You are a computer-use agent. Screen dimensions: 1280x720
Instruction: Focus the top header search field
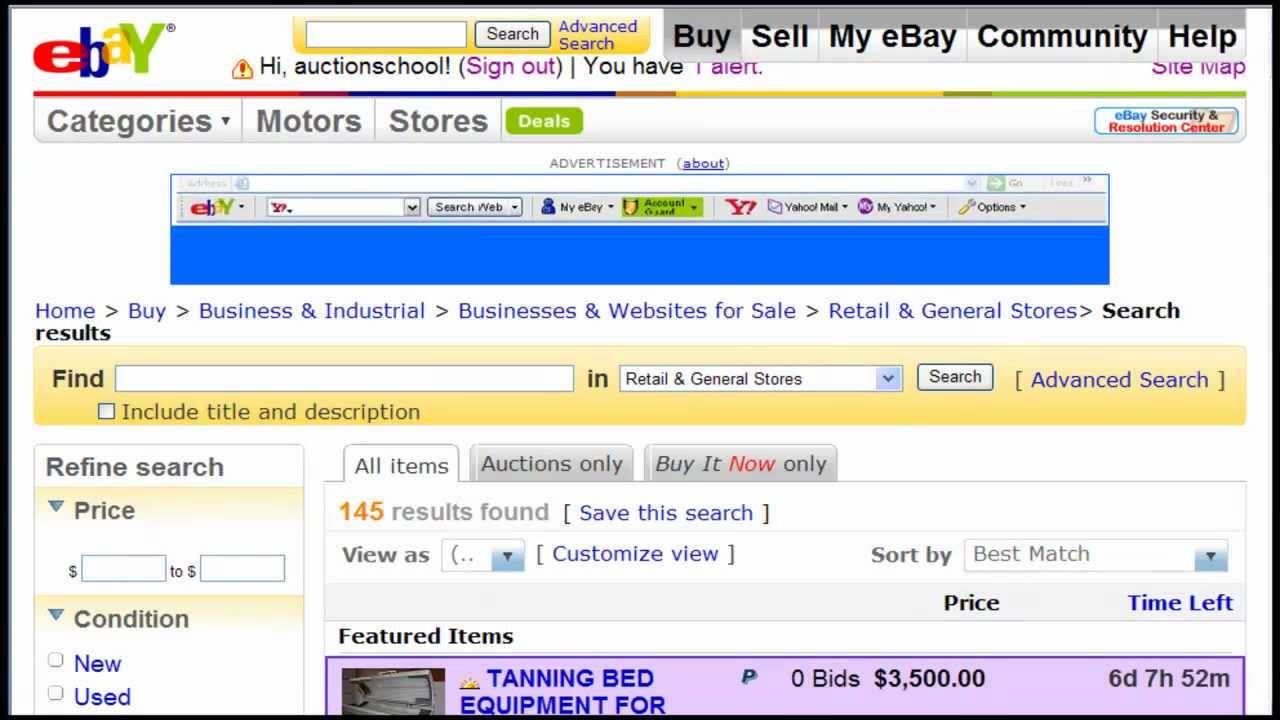tap(386, 34)
